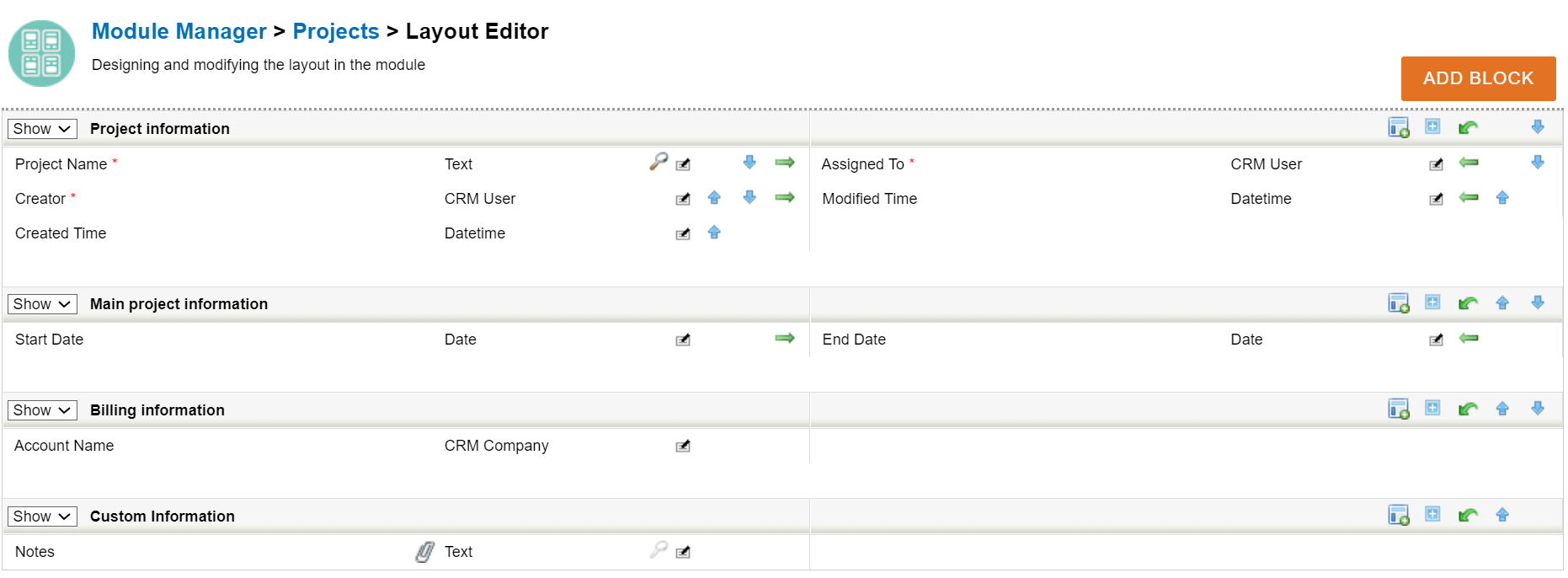Move Assigned To field to left column
The image size is (1568, 578).
(1469, 163)
